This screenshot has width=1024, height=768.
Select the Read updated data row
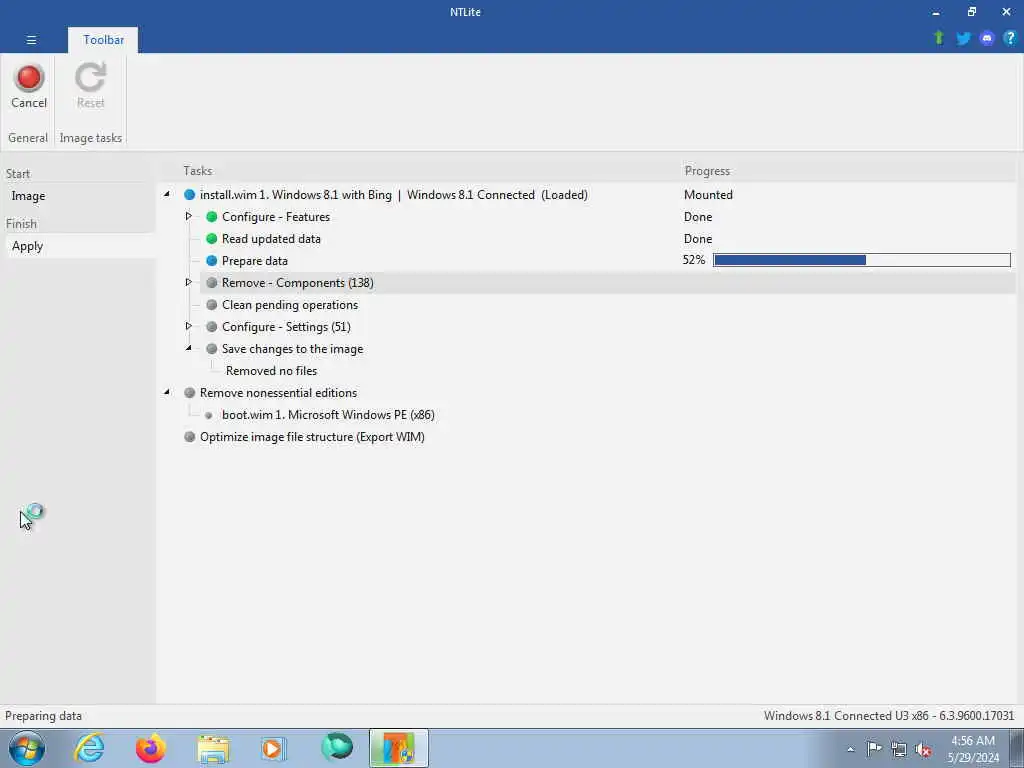(x=271, y=239)
